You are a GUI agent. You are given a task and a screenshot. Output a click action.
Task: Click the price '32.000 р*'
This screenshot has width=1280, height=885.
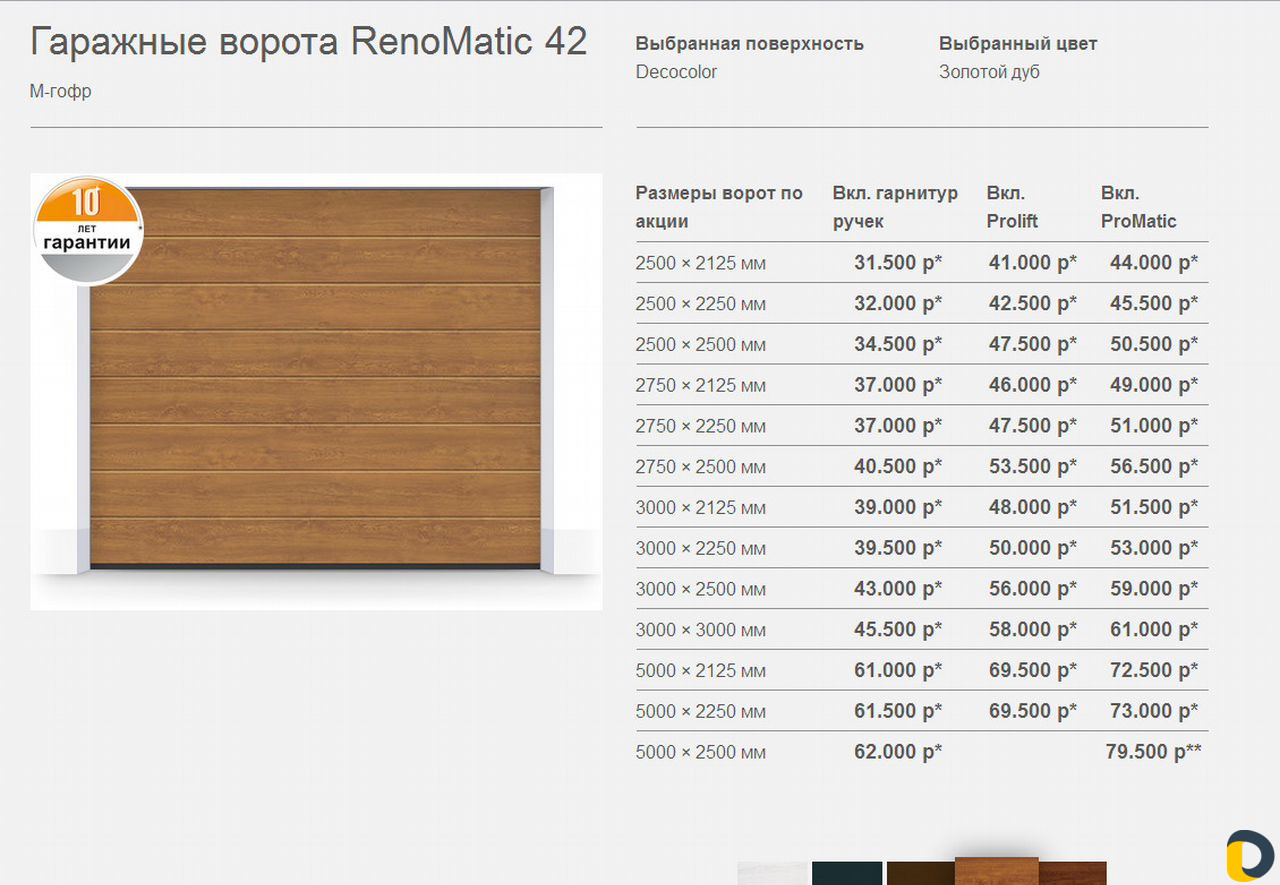click(x=898, y=303)
